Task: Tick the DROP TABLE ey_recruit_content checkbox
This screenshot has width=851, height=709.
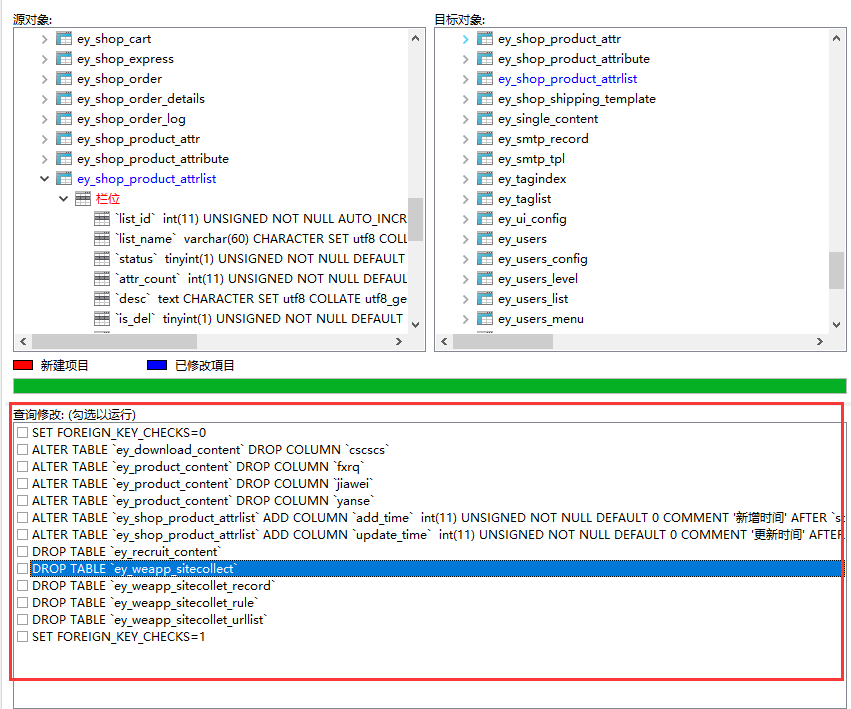Action: [22, 552]
